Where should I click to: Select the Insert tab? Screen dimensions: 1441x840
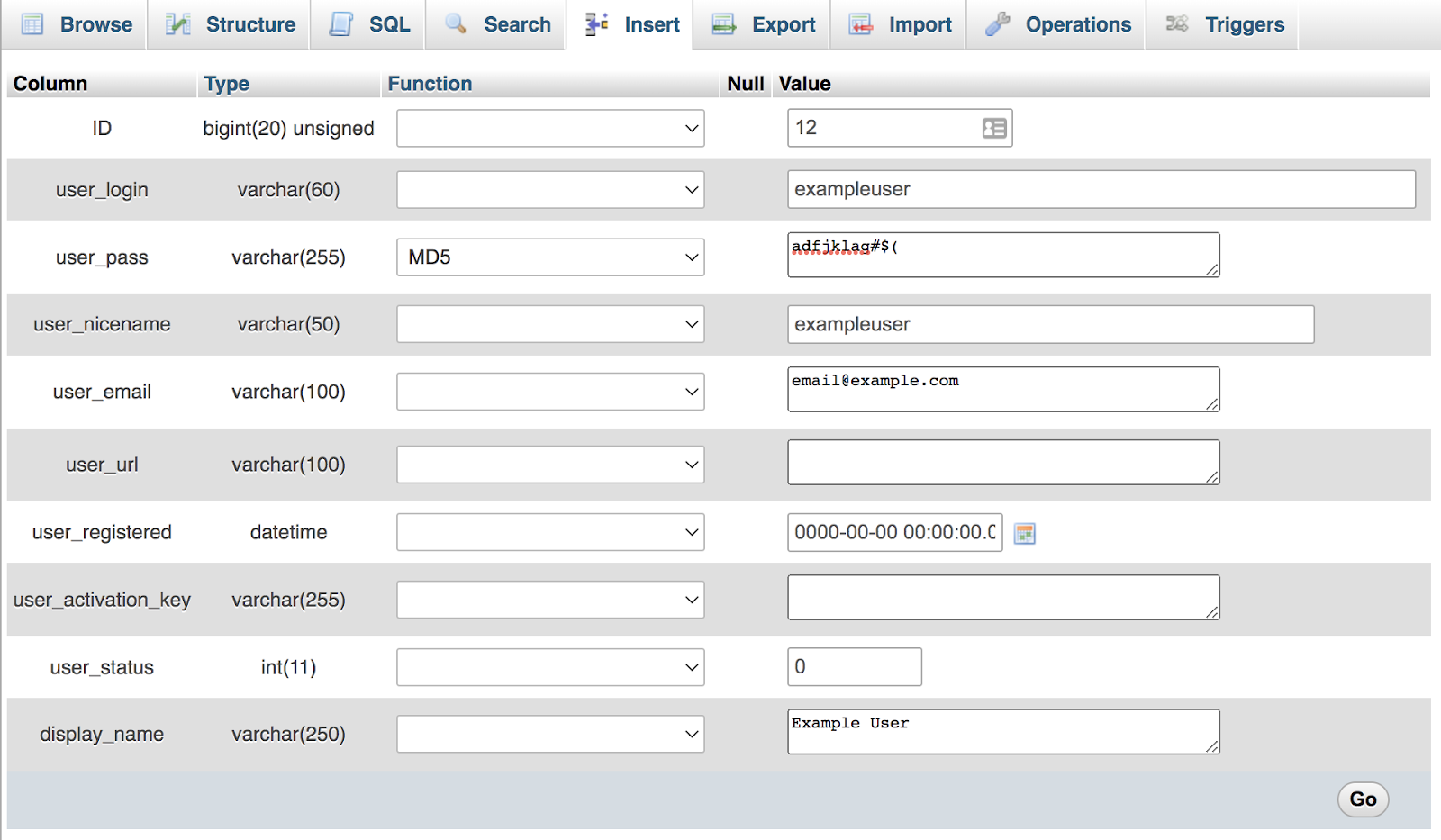[630, 24]
